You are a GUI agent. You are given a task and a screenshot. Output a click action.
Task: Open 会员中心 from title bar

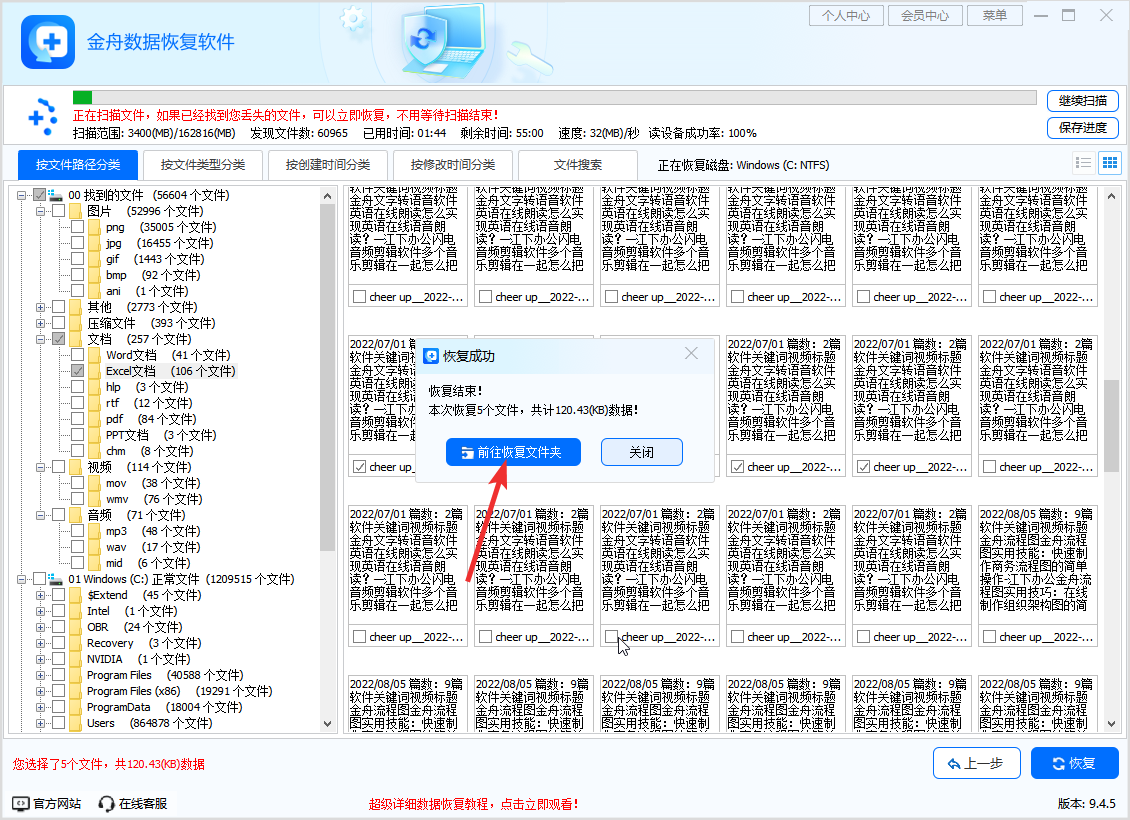click(x=925, y=15)
